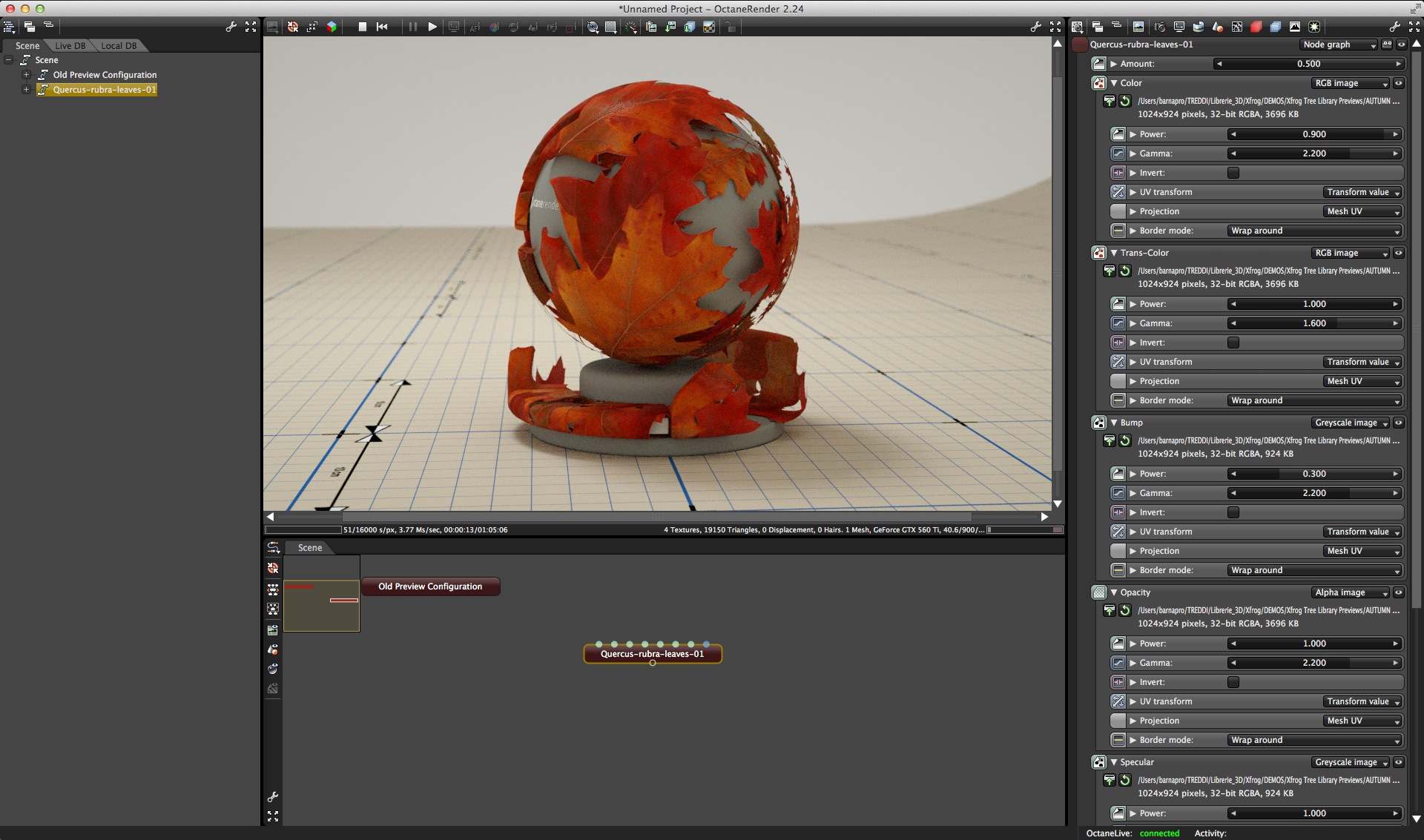Viewport: 1424px width, 840px height.
Task: Click the stop render button
Action: (x=363, y=27)
